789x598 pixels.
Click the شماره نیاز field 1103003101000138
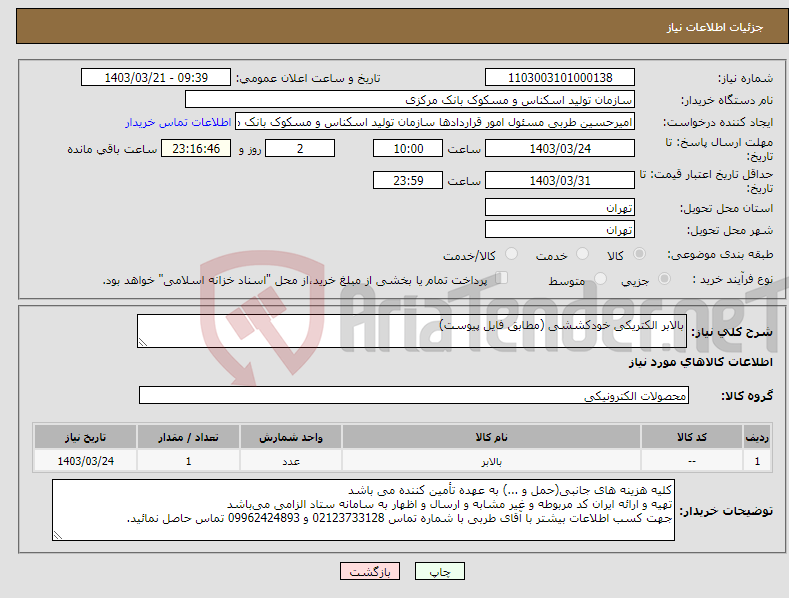pyautogui.click(x=560, y=78)
